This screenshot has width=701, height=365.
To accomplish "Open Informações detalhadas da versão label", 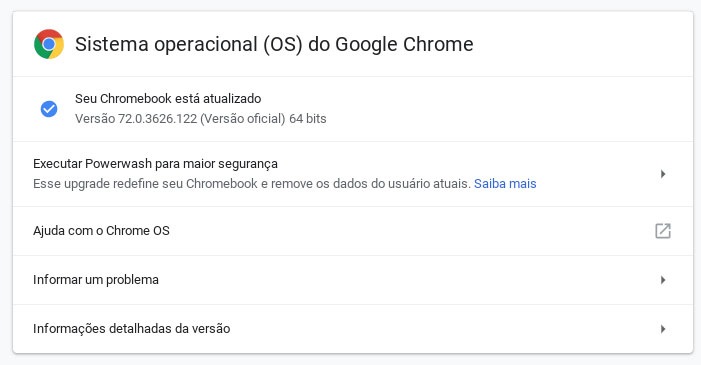I will 131,329.
